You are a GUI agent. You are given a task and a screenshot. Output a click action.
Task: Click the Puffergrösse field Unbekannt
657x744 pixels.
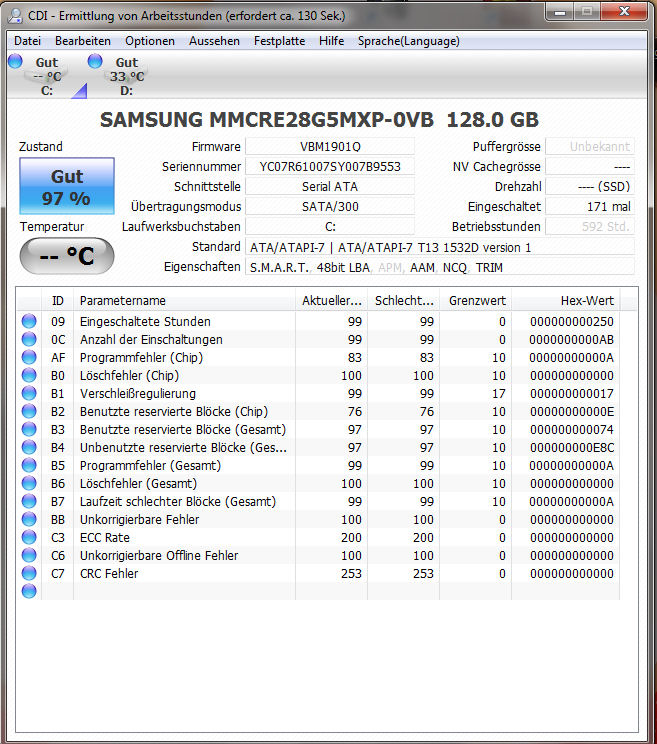click(x=590, y=147)
